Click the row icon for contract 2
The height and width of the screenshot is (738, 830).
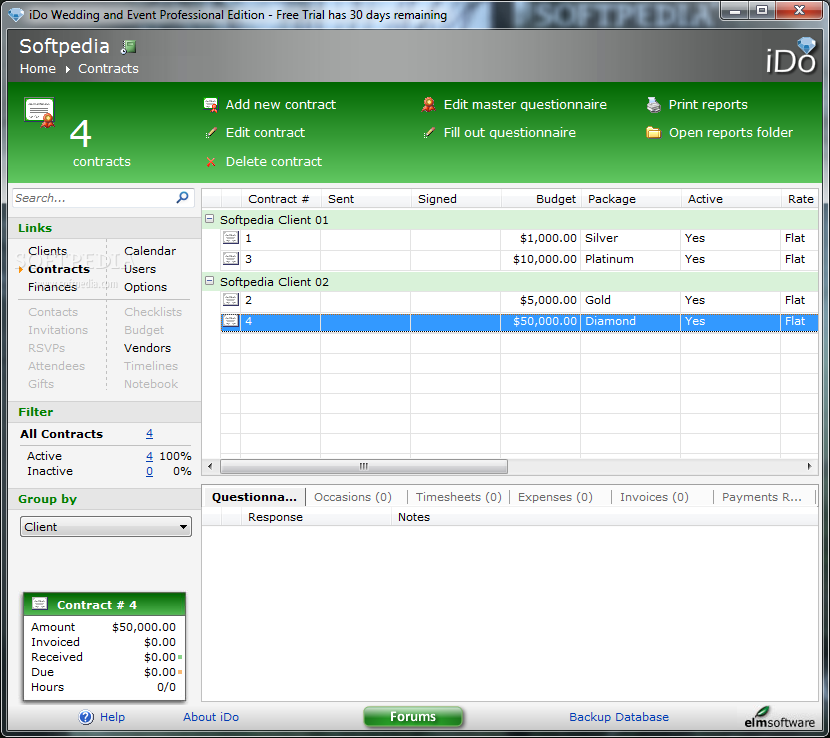[230, 300]
